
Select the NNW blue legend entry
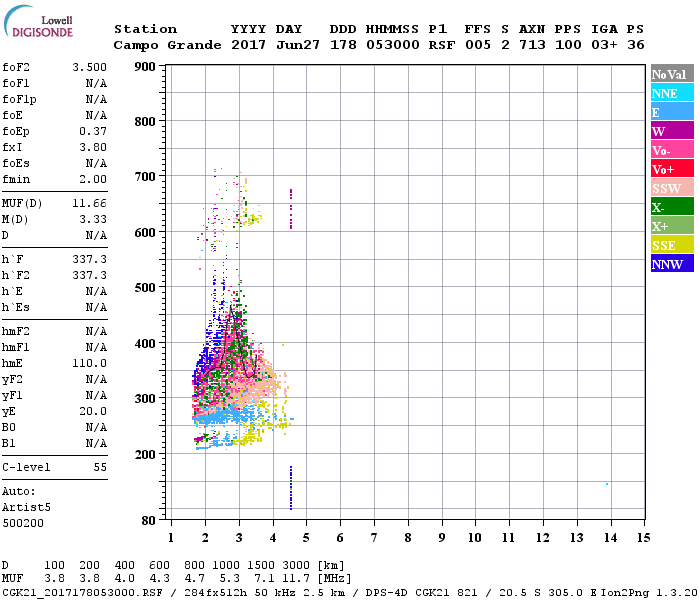(672, 264)
